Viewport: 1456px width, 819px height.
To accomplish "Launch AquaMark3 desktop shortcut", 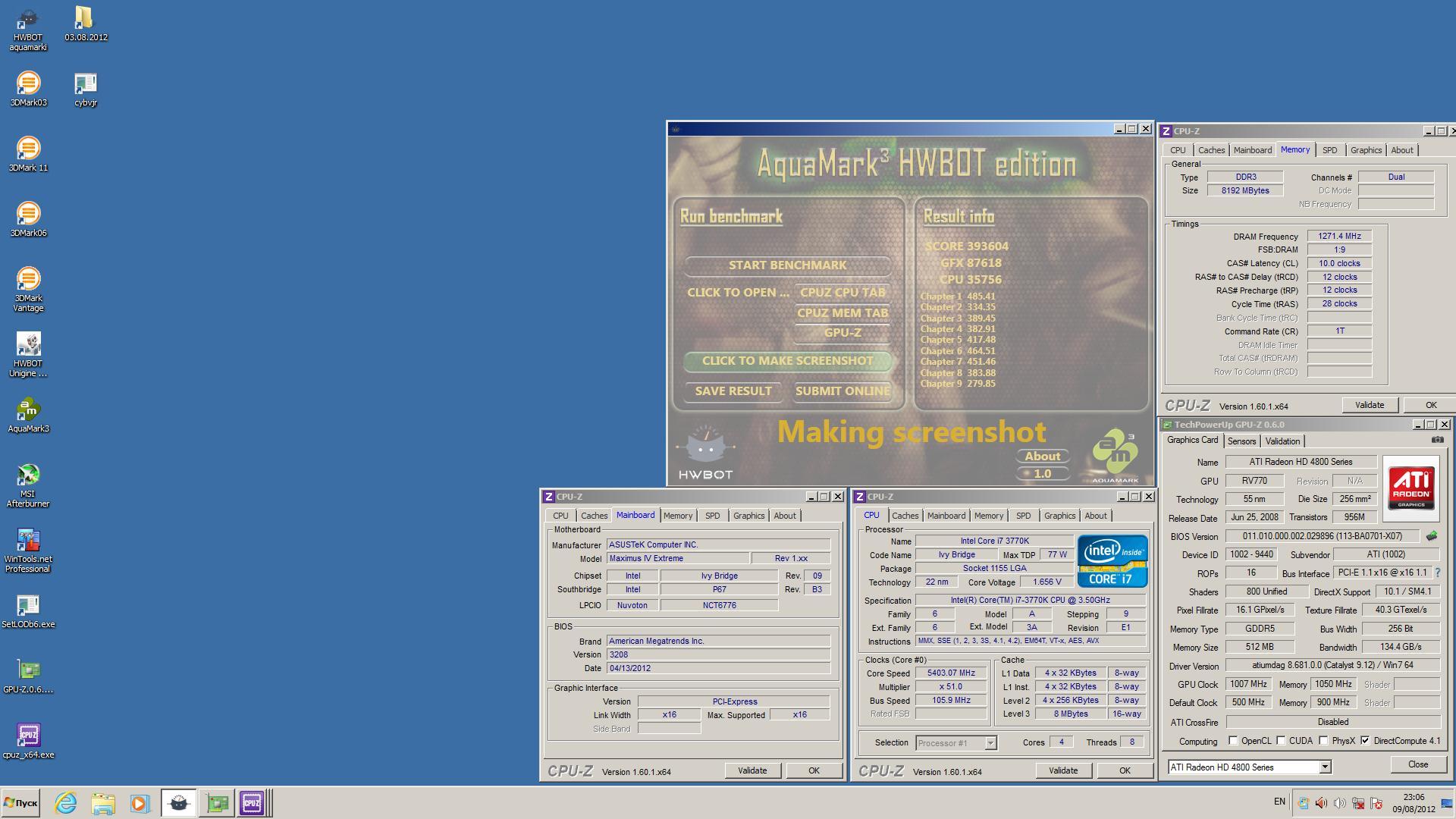I will tap(28, 416).
